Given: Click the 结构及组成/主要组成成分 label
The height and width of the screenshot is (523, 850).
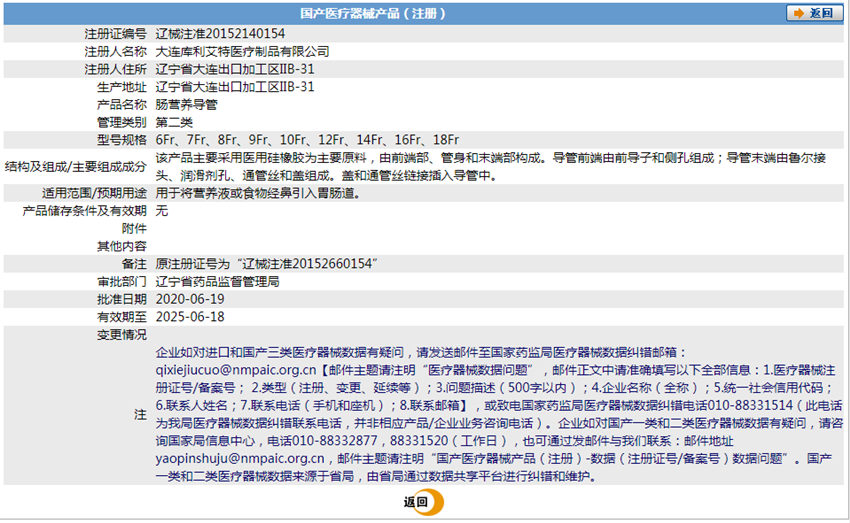Looking at the screenshot, I should (x=76, y=166).
